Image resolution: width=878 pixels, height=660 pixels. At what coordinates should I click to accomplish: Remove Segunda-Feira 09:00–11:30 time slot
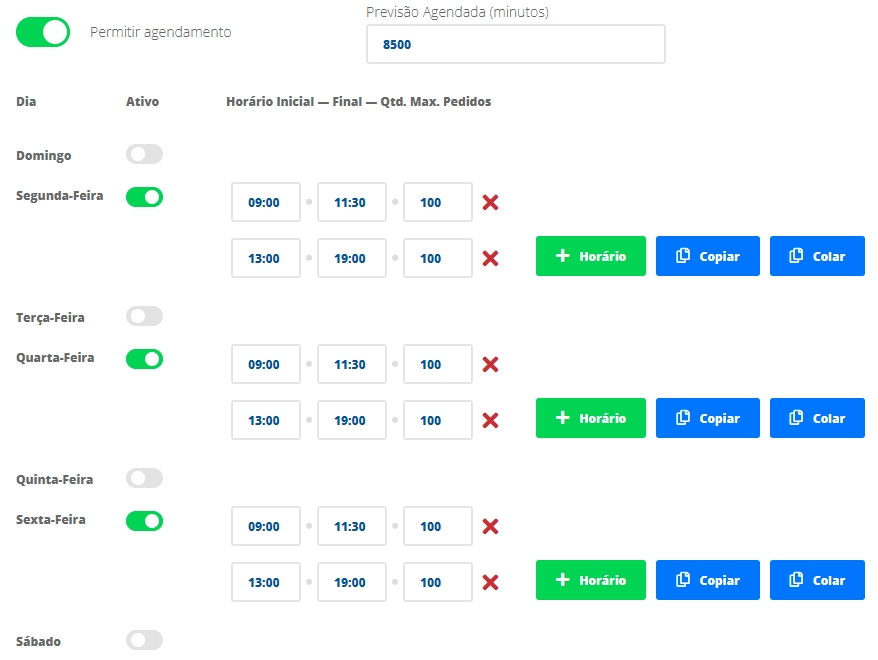tap(490, 203)
